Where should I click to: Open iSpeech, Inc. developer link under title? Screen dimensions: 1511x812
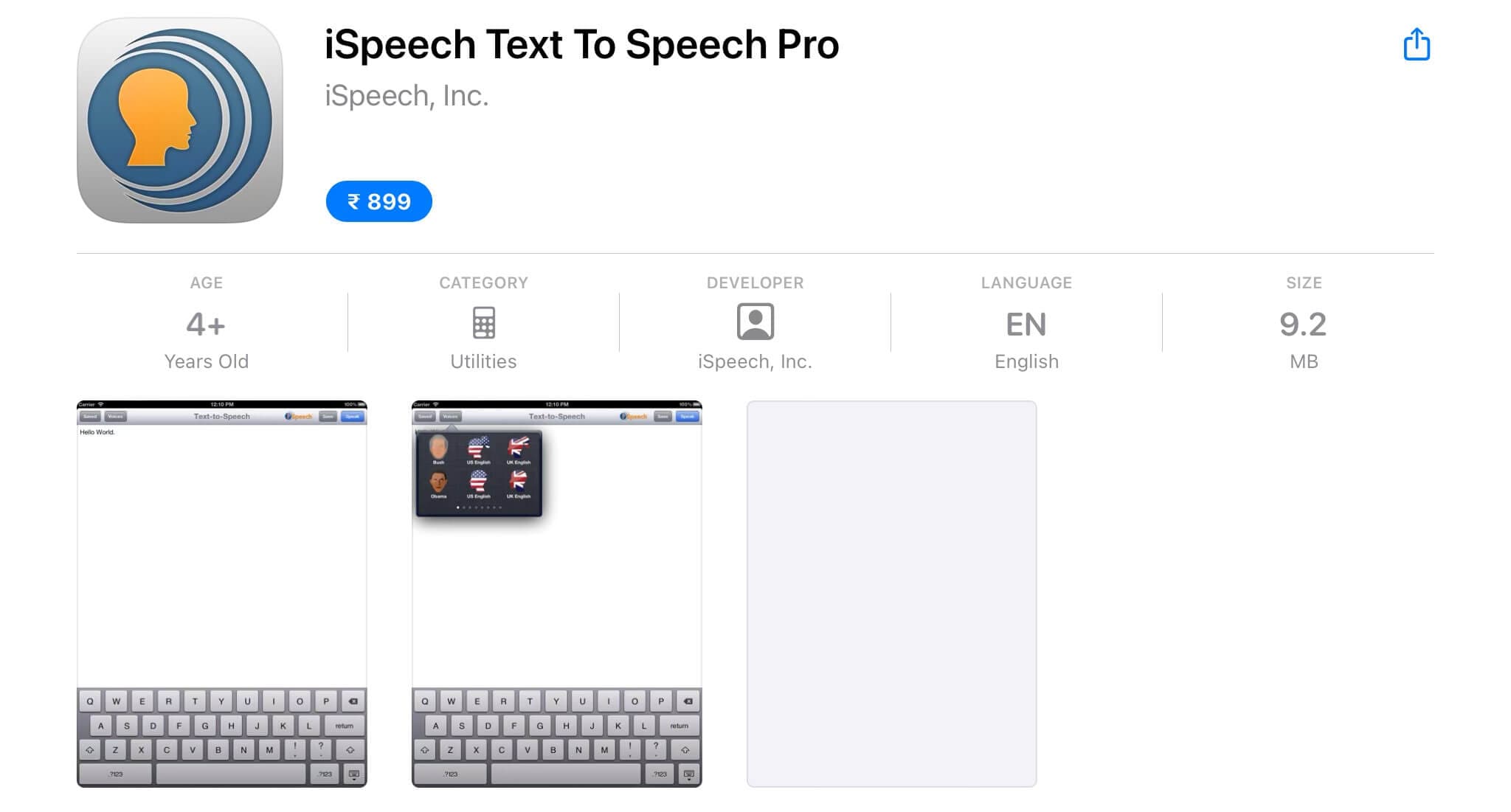(407, 96)
